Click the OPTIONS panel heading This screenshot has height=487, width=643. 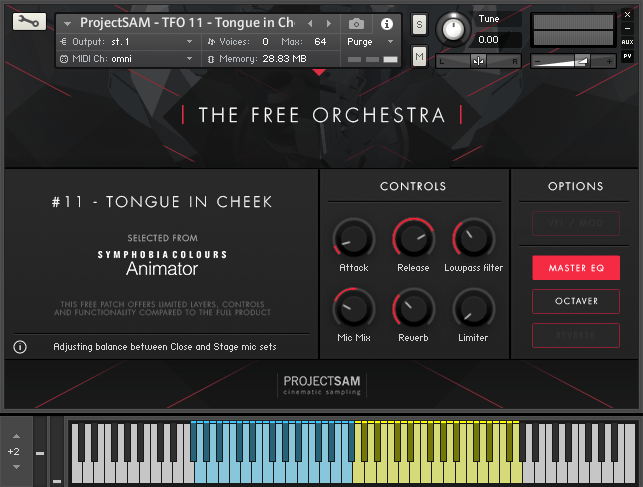point(576,186)
